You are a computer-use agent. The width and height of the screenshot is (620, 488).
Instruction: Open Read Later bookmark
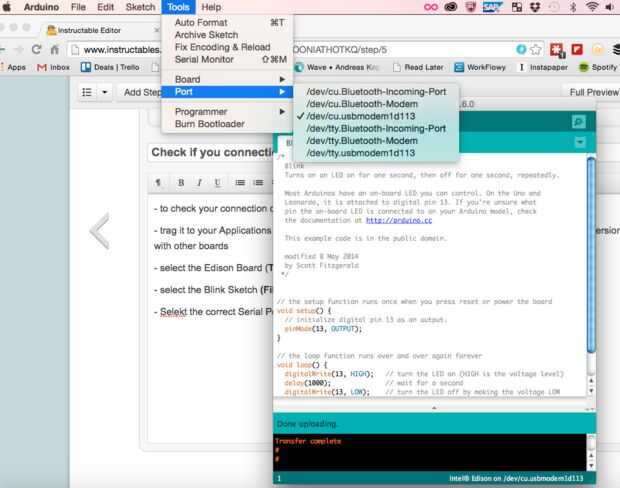(418, 68)
